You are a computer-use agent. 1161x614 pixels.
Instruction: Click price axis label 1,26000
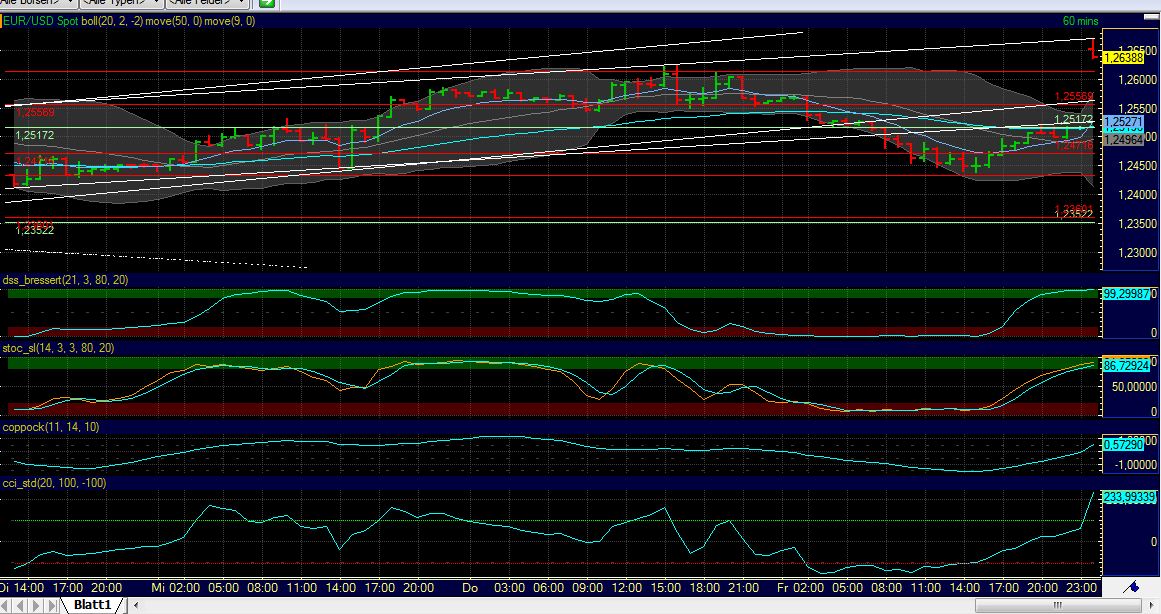1138,80
